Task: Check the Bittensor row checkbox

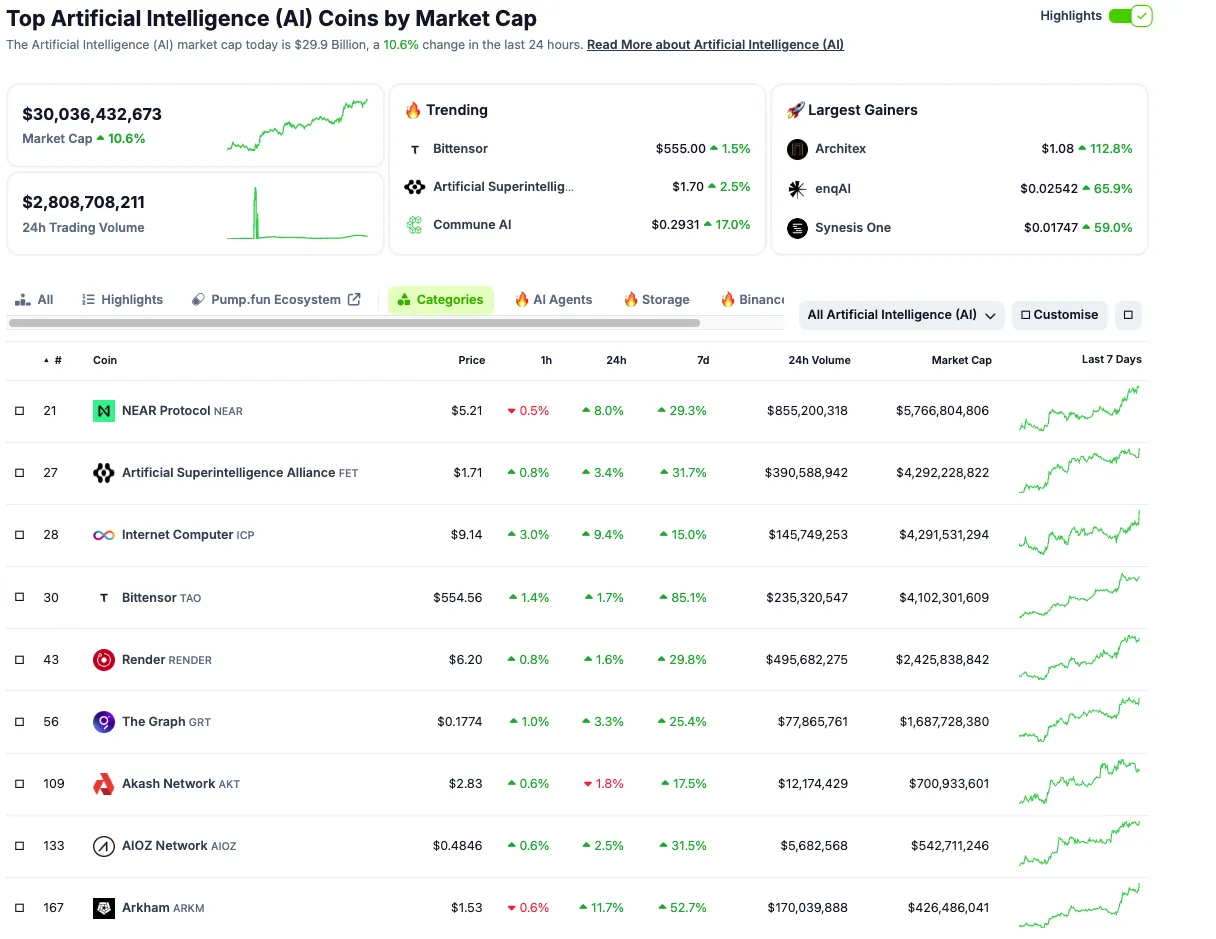Action: 19,597
